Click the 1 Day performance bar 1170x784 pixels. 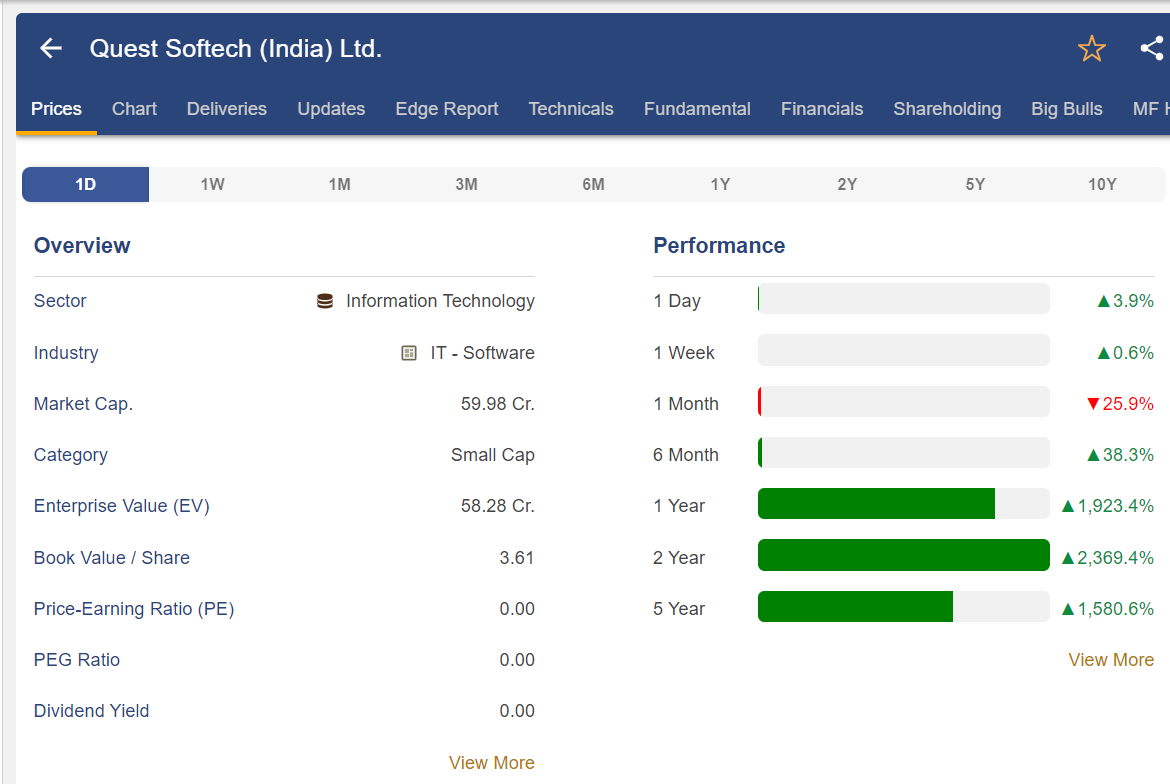click(904, 298)
